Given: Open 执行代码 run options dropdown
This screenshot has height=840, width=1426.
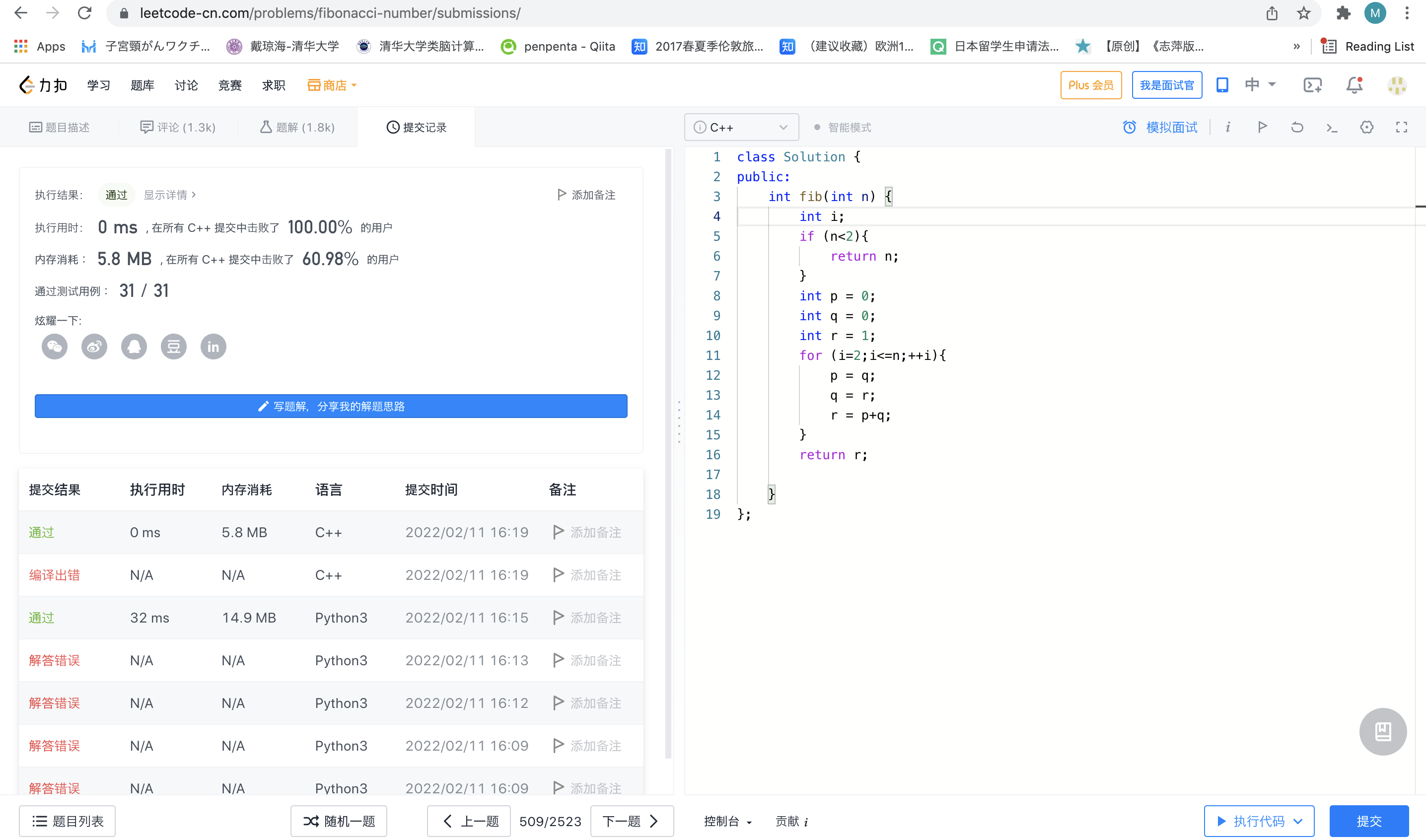Looking at the screenshot, I should [x=1297, y=821].
